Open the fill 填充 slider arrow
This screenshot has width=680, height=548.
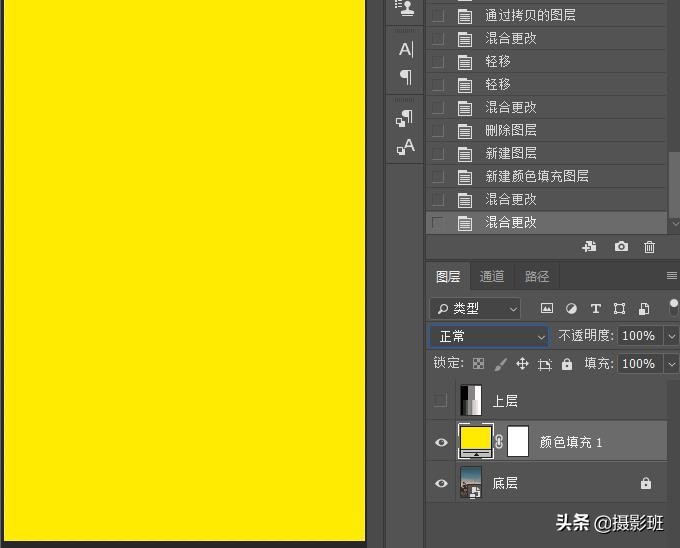[x=671, y=364]
